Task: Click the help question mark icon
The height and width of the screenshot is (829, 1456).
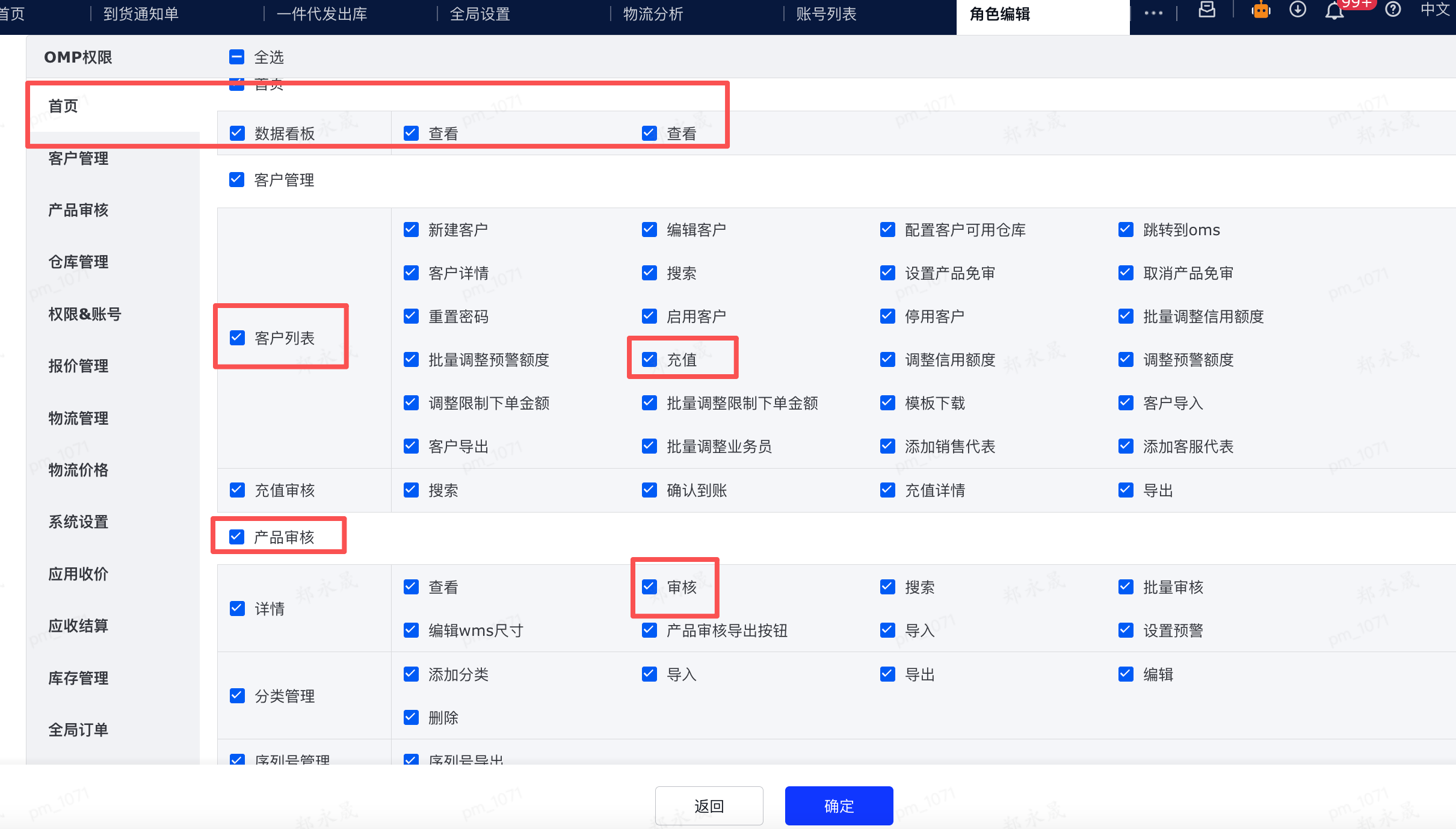Action: [x=1393, y=10]
